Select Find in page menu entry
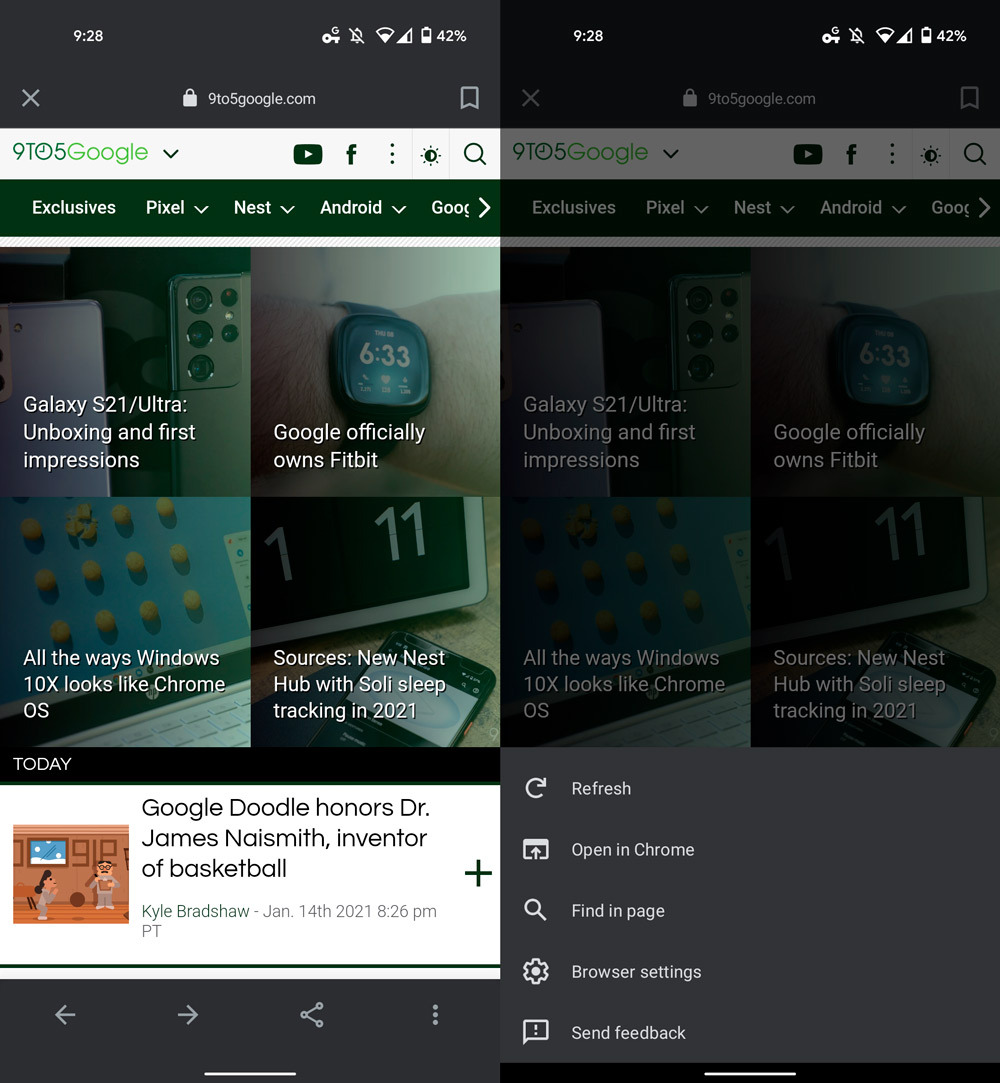Image resolution: width=1000 pixels, height=1083 pixels. point(617,911)
